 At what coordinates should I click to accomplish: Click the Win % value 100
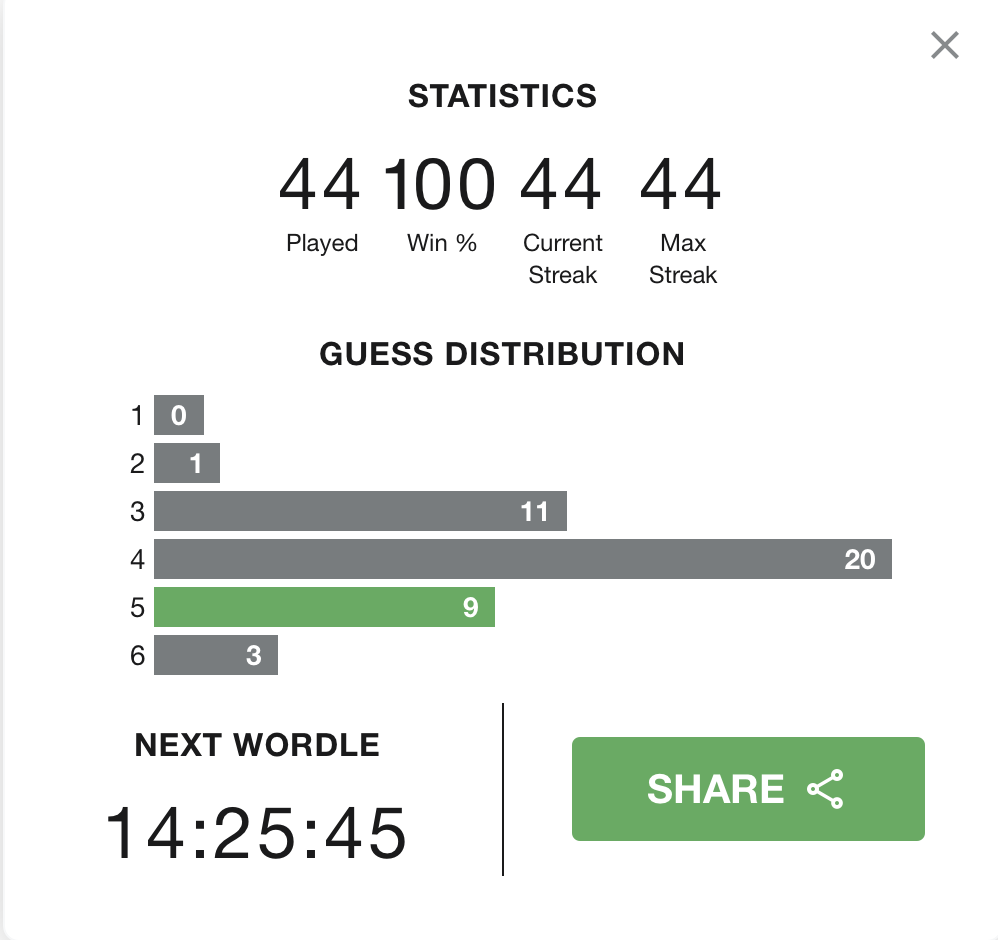coord(440,185)
